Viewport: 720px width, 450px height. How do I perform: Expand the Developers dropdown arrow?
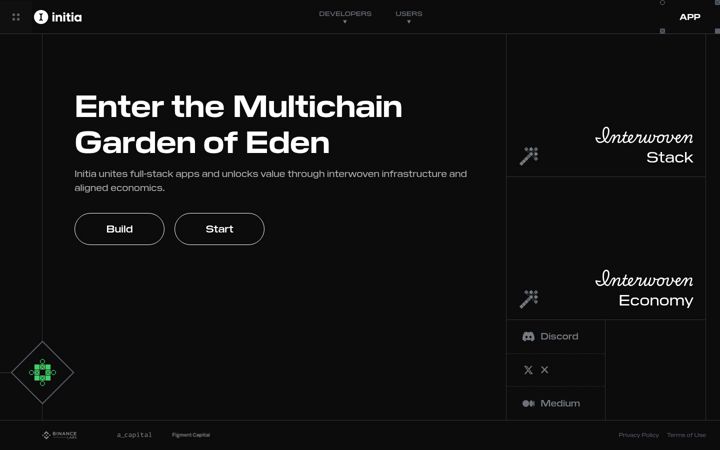[x=345, y=22]
